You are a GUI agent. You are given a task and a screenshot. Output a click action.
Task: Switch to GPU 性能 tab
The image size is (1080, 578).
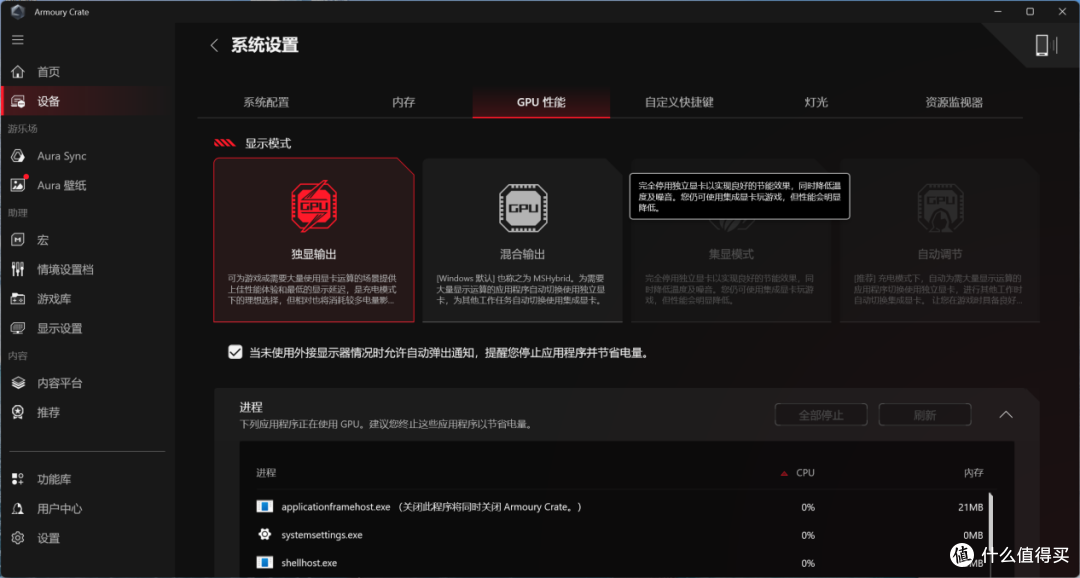click(541, 103)
